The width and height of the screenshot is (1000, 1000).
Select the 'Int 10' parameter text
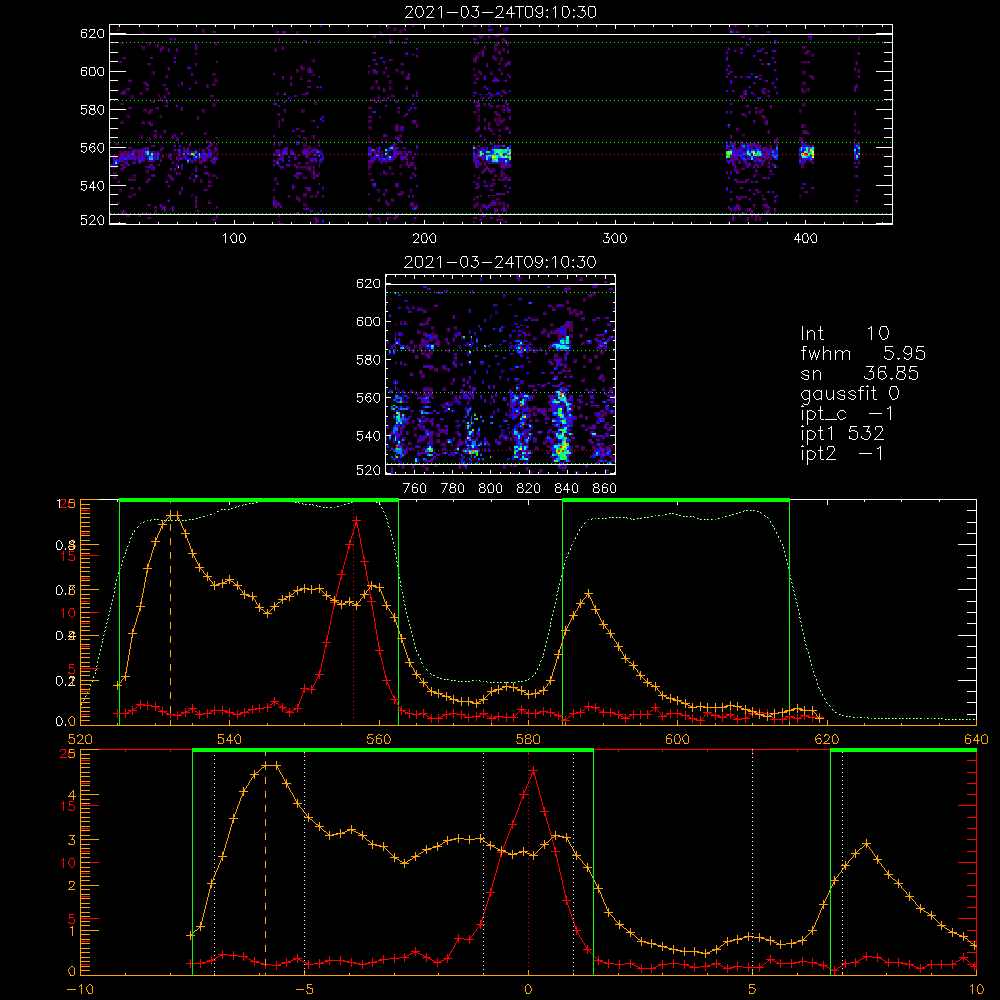click(x=844, y=333)
